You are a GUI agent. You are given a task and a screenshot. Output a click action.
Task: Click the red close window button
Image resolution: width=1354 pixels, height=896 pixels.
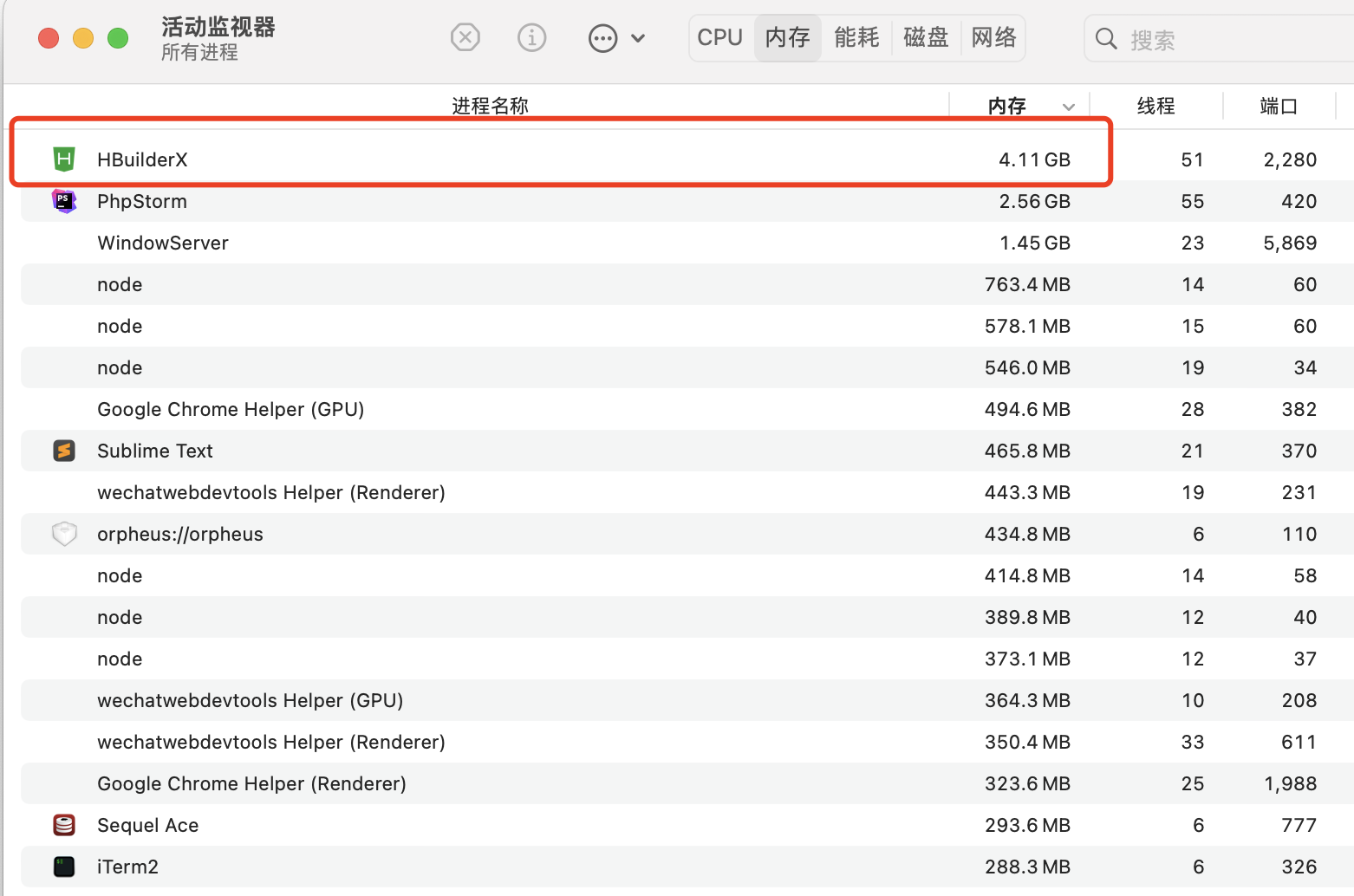(x=49, y=38)
